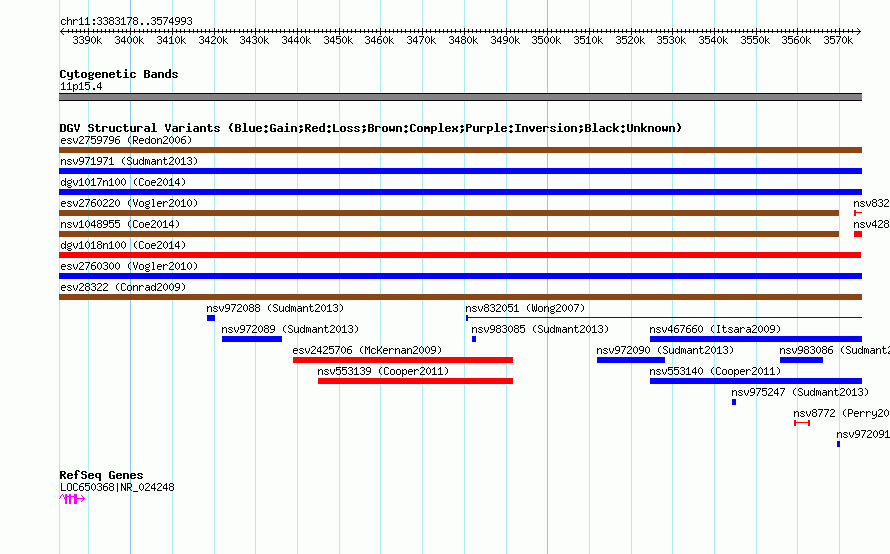
Task: Select the nsv983086 blue bar
Action: [801, 360]
